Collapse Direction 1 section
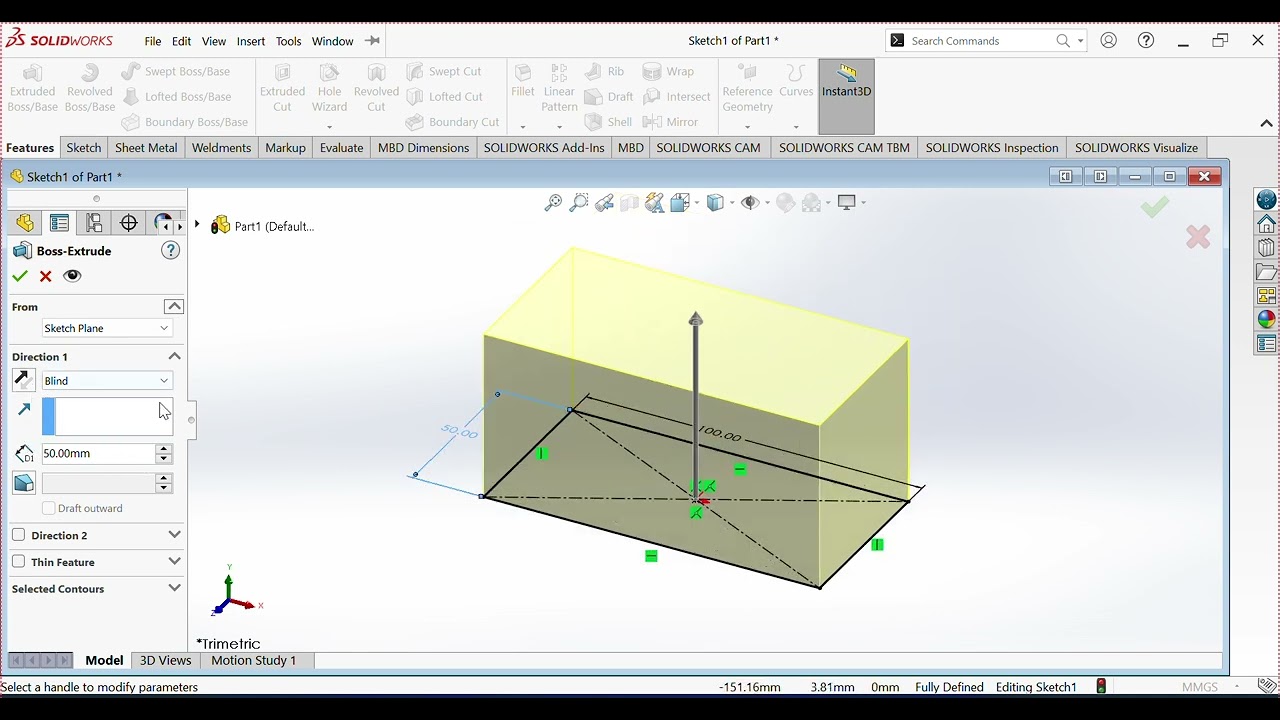1280x720 pixels. [174, 356]
